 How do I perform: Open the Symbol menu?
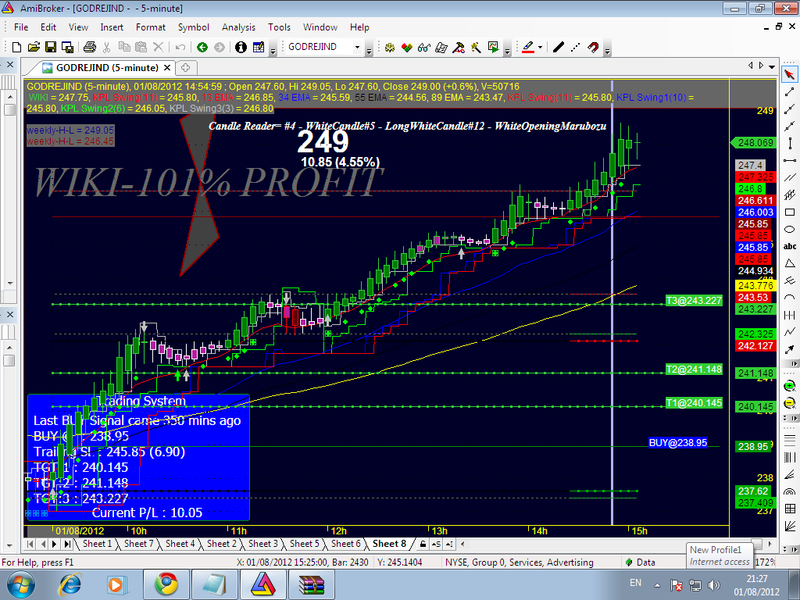(193, 27)
